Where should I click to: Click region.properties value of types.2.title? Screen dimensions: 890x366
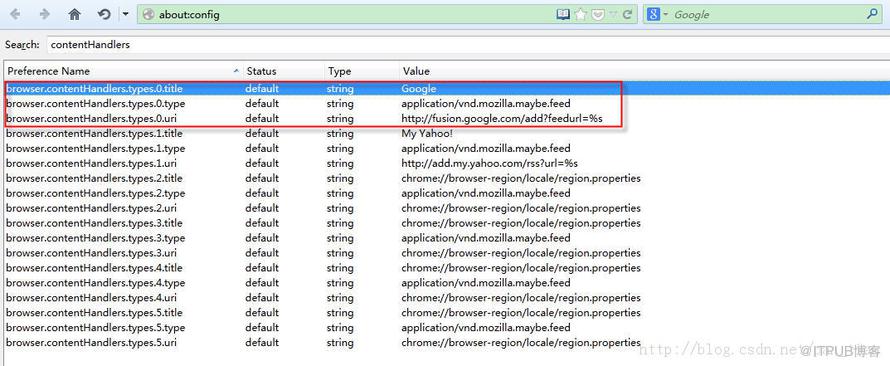521,178
